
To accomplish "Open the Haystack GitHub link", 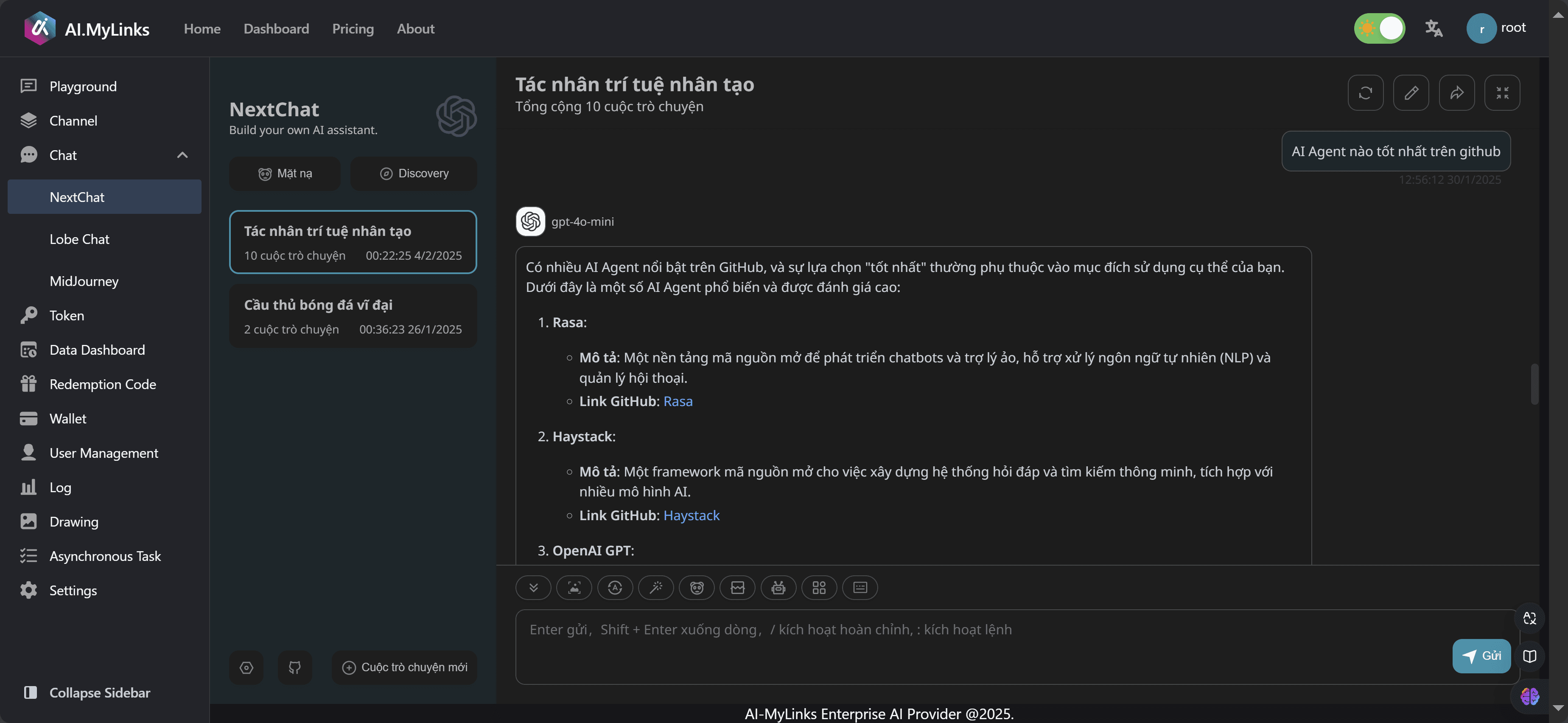I will point(692,515).
